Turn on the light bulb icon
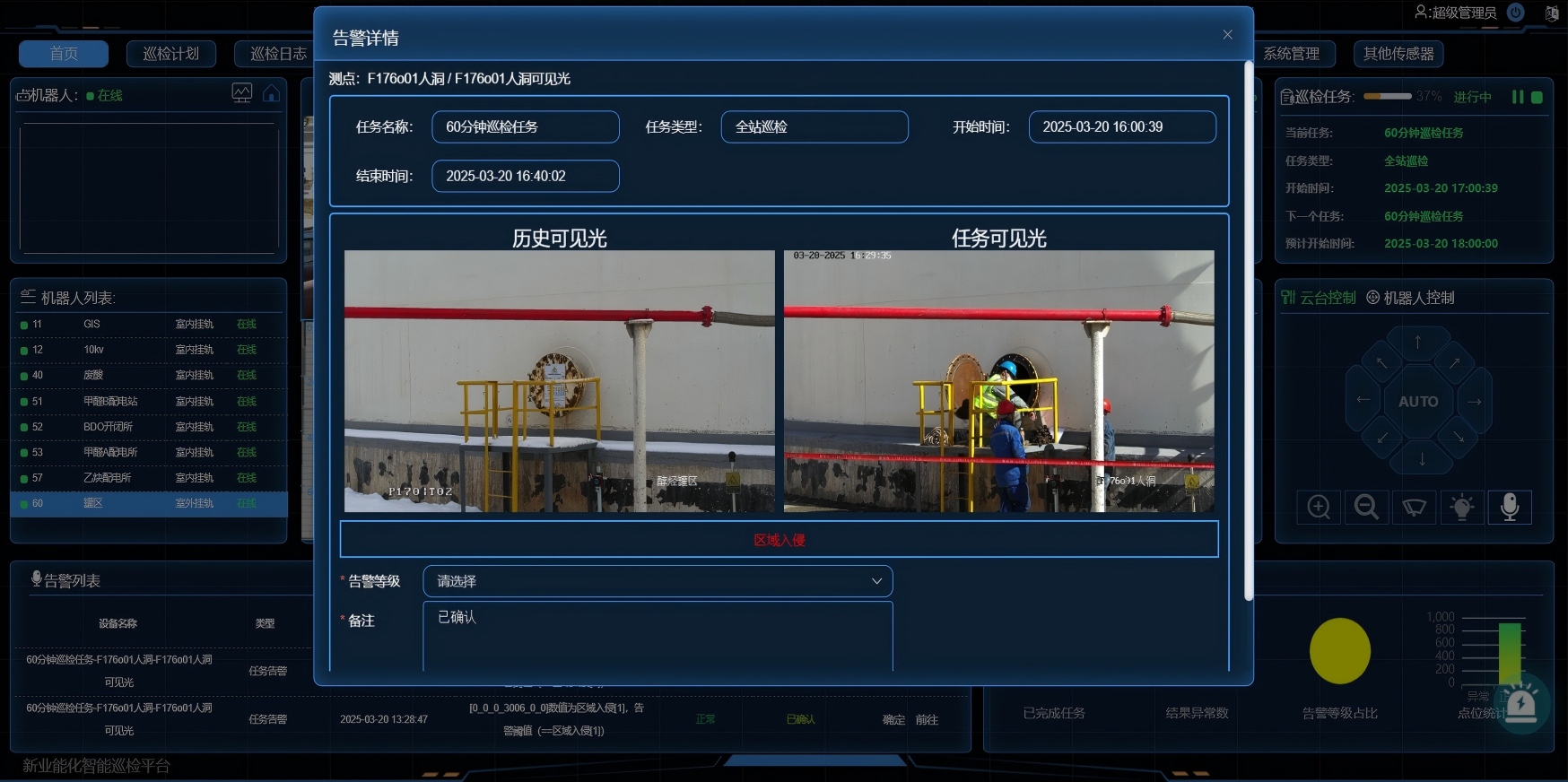The width and height of the screenshot is (1568, 782). [1462, 507]
